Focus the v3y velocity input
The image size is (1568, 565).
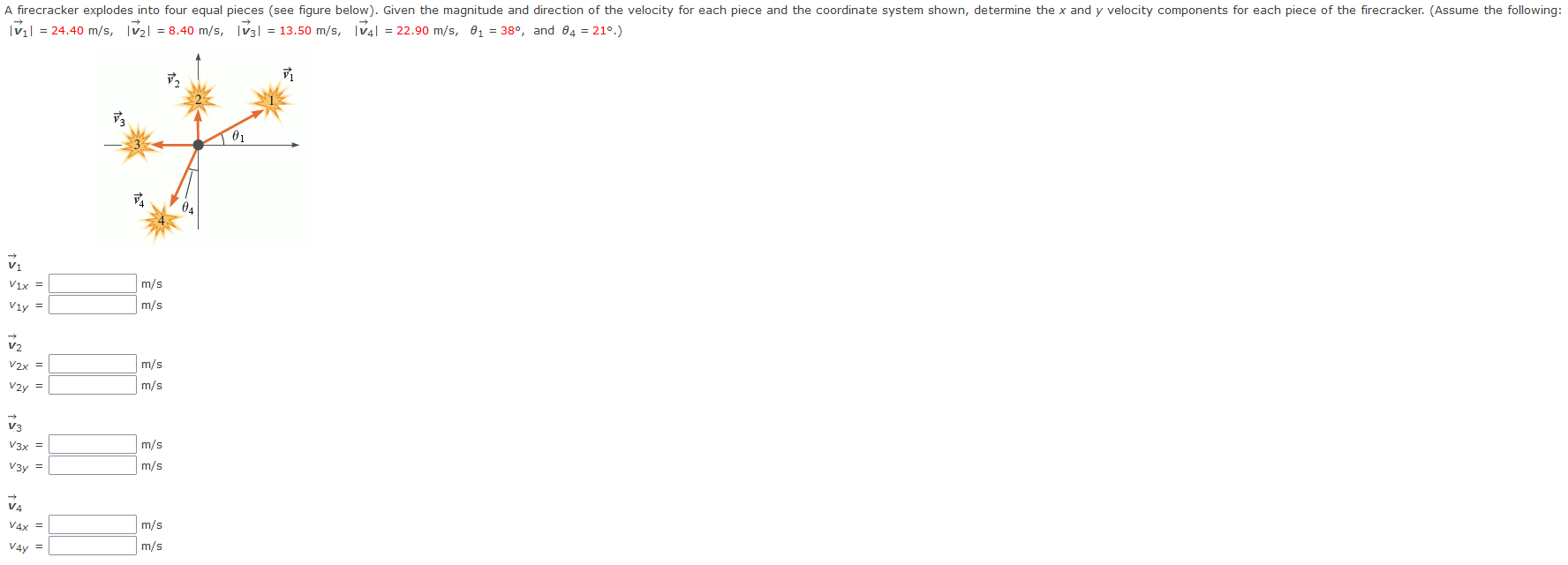tap(93, 465)
